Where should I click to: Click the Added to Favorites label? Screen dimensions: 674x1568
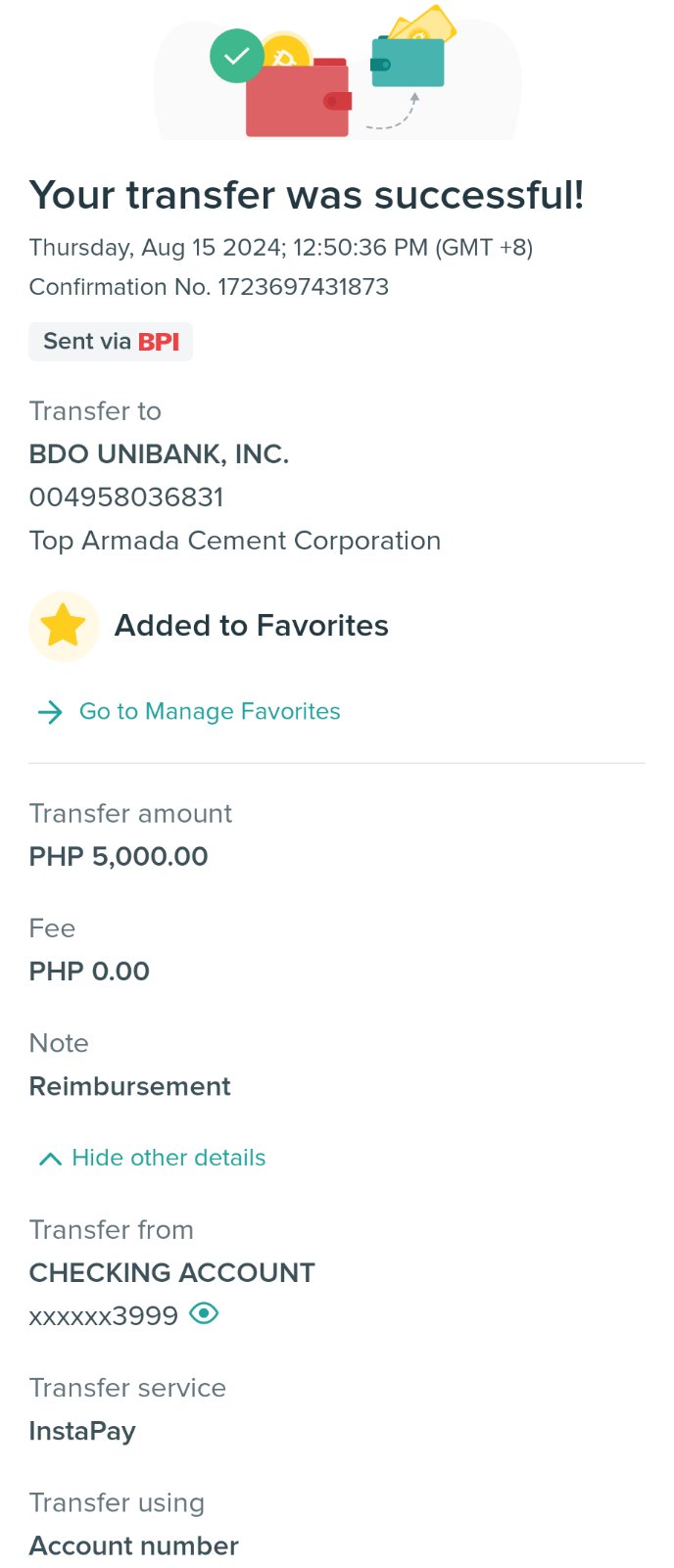(252, 626)
